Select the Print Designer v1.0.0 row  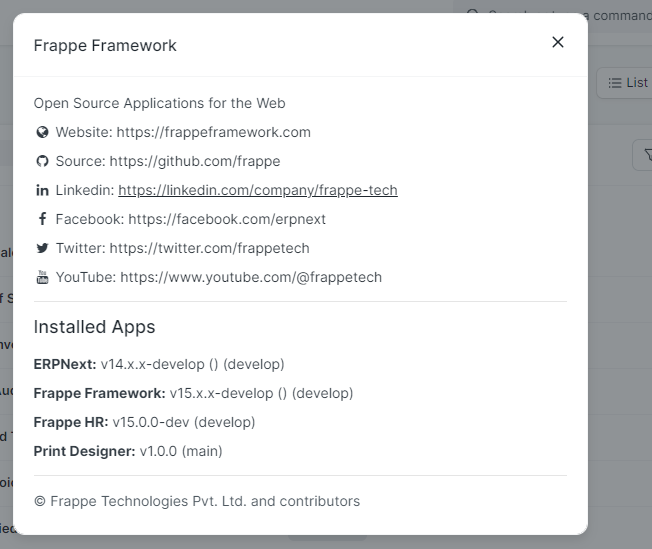click(128, 451)
